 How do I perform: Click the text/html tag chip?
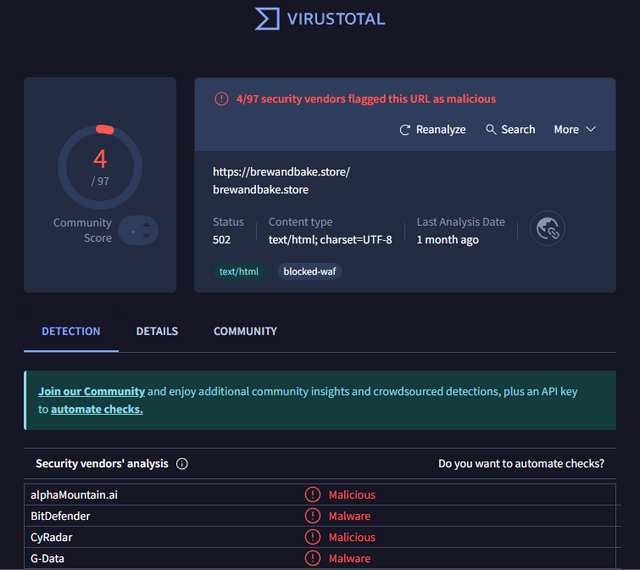point(239,272)
